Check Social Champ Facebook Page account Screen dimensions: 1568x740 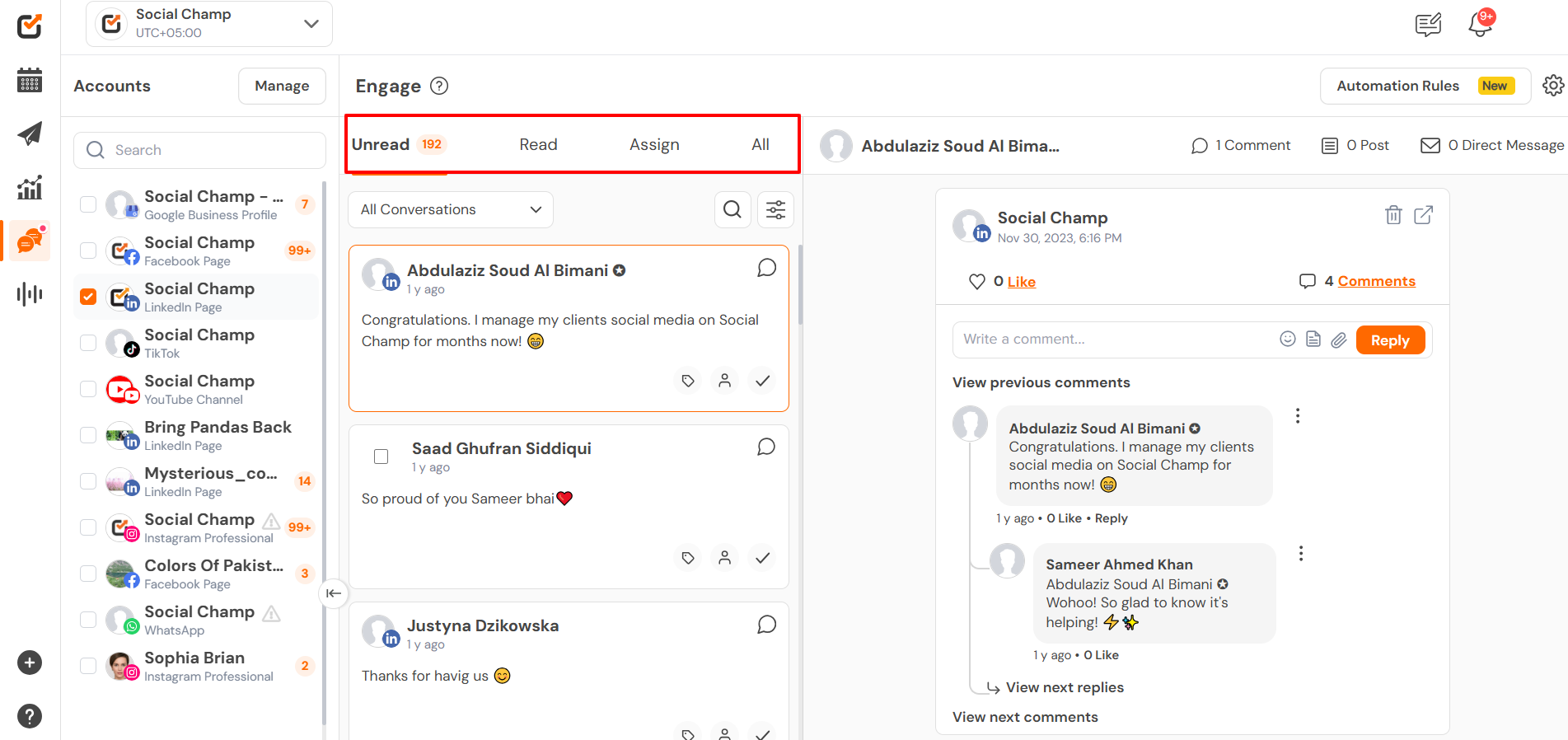(x=88, y=251)
